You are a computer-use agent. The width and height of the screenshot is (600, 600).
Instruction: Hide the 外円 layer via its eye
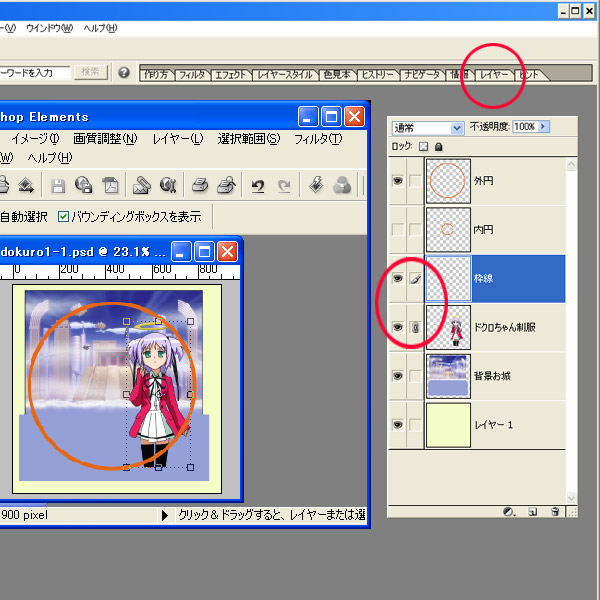398,181
